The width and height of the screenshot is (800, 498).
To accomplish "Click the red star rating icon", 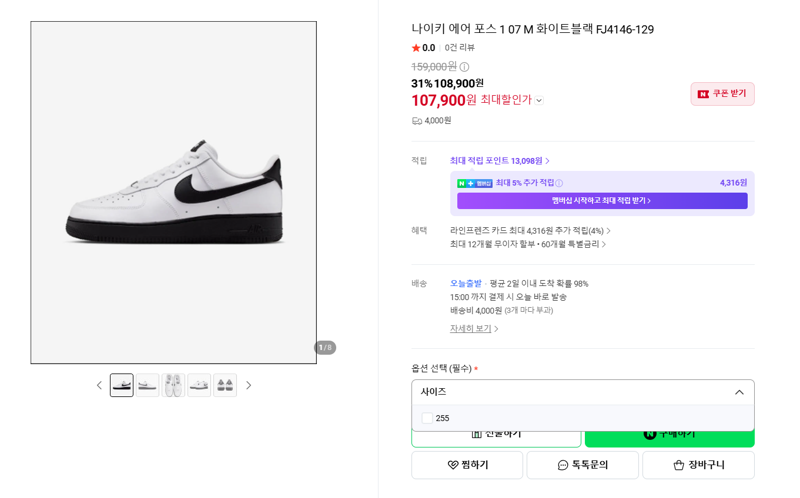I will (x=416, y=48).
